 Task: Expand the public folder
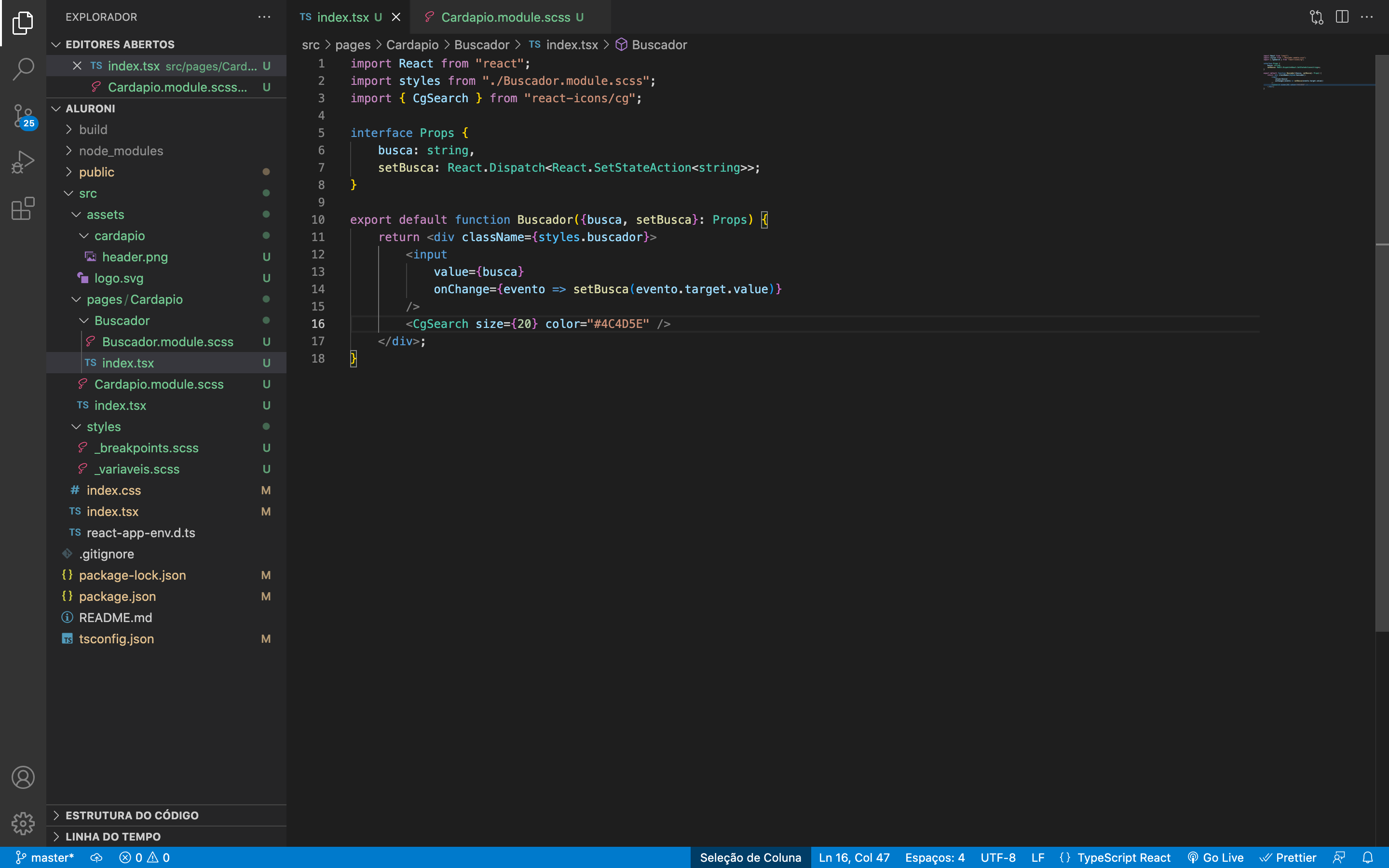point(166,172)
